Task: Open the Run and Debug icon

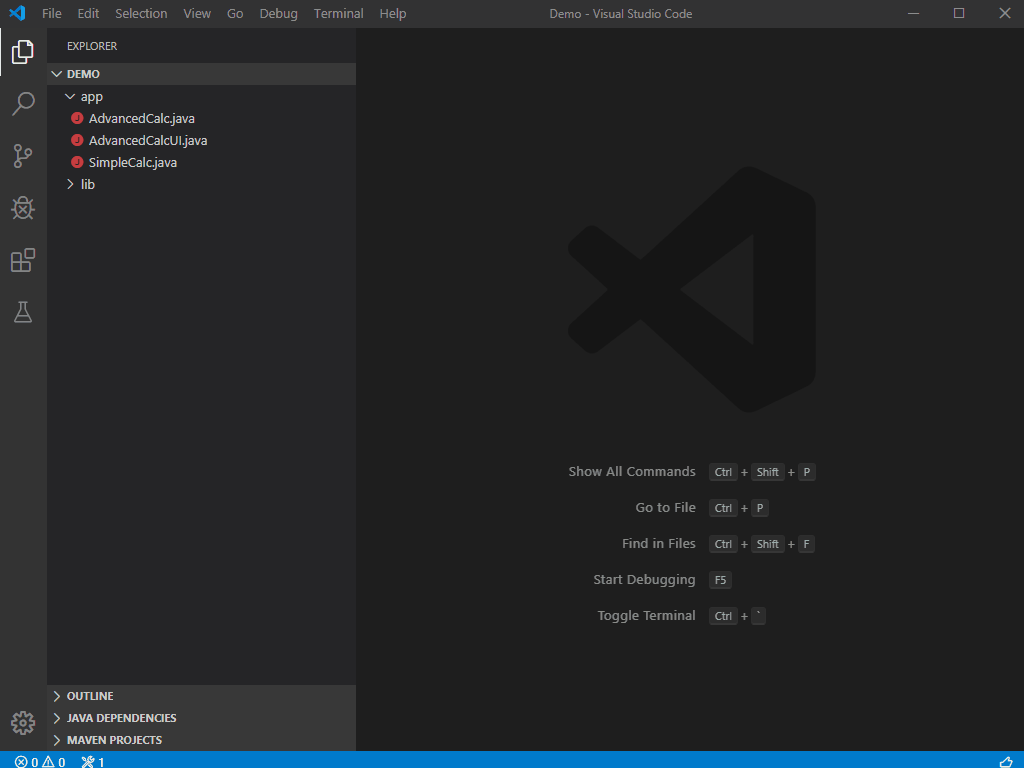Action: (23, 208)
